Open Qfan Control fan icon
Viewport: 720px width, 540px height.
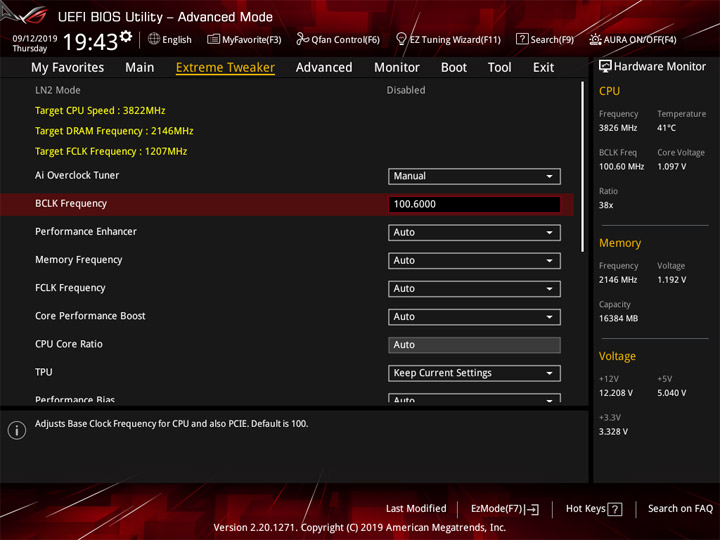(302, 39)
